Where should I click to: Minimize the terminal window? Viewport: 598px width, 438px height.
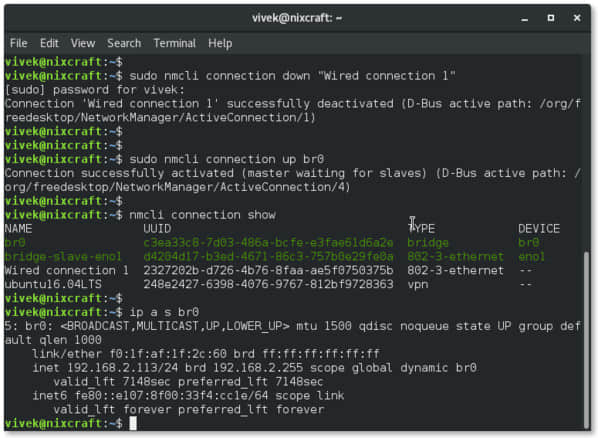coord(525,18)
